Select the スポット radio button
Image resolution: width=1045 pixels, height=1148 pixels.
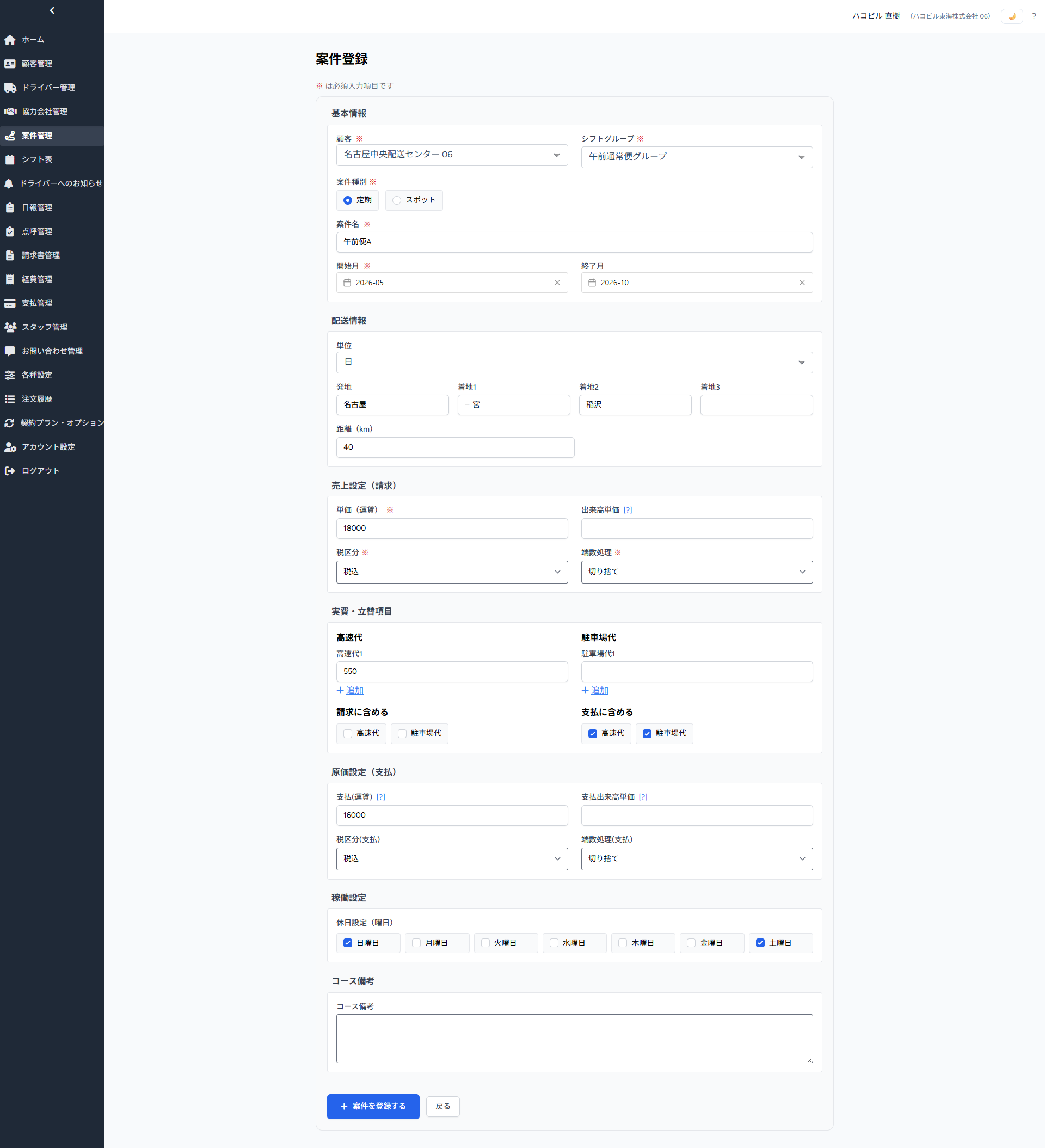397,200
